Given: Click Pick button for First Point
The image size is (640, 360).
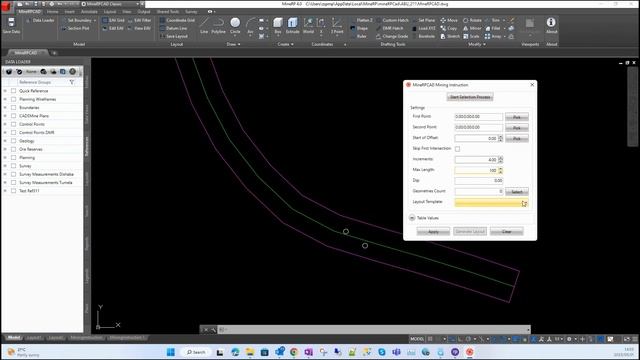Looking at the screenshot, I should [x=517, y=117].
